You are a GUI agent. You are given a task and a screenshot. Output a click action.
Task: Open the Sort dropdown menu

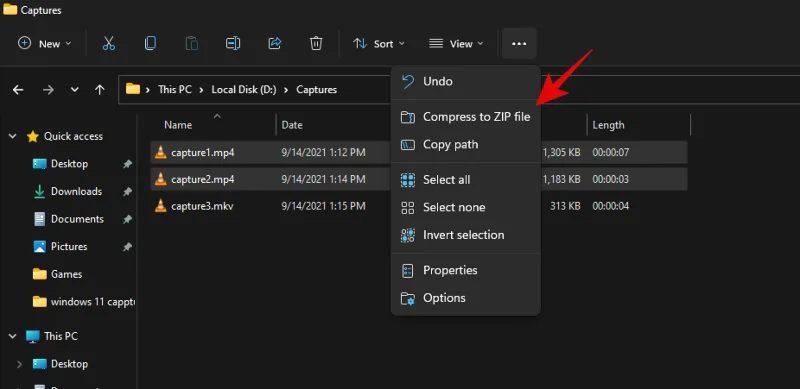click(379, 44)
